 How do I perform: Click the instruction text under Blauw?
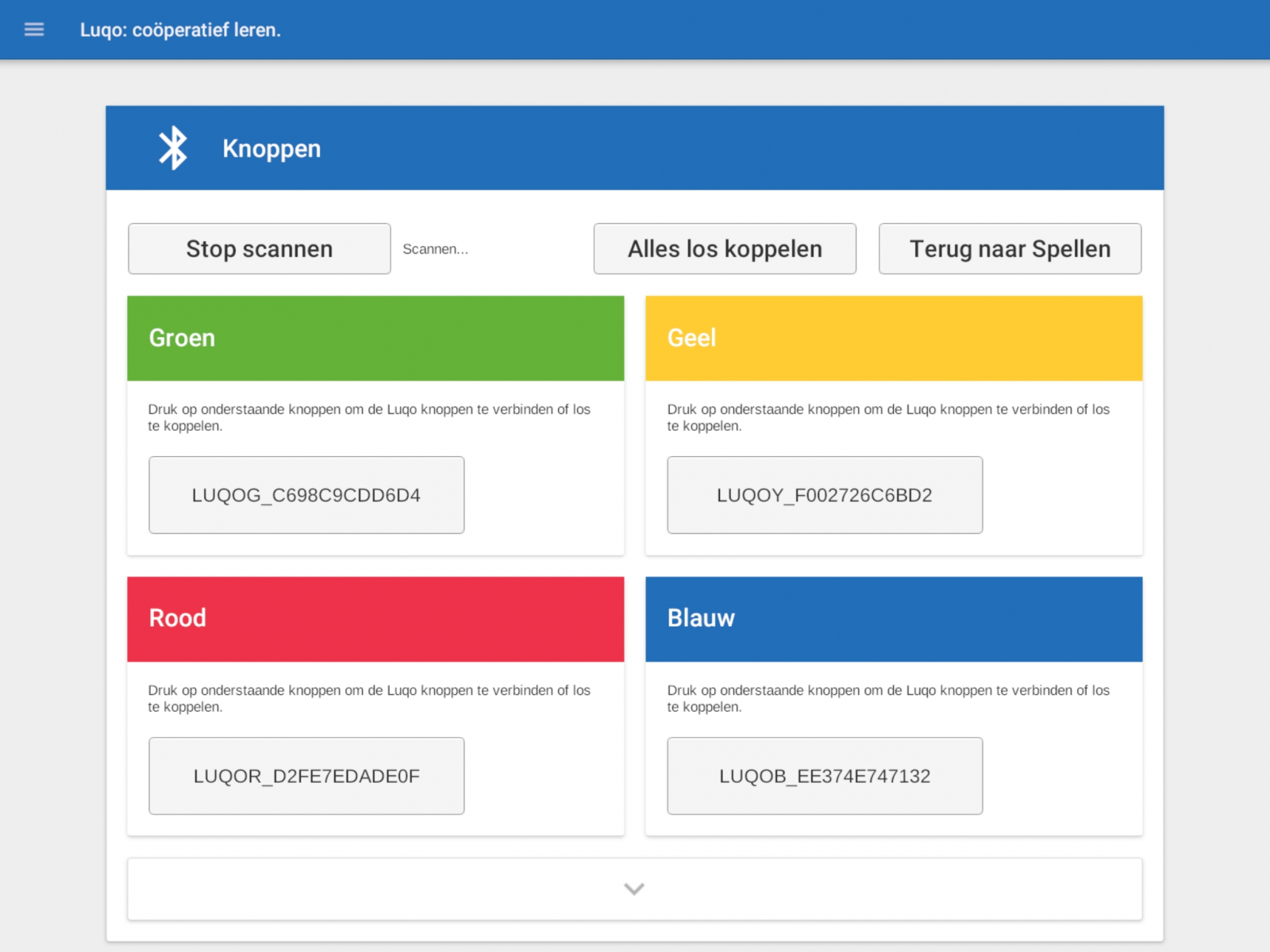[x=887, y=698]
